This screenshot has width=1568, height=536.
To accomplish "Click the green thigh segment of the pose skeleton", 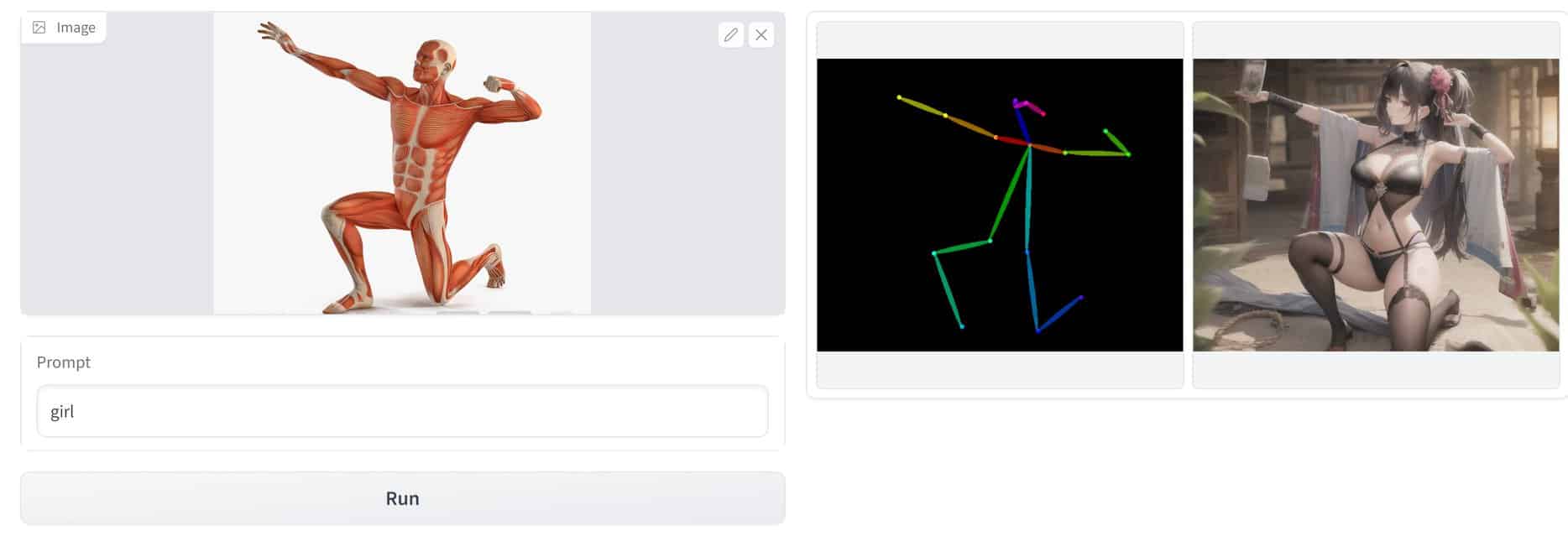I will point(1010,194).
